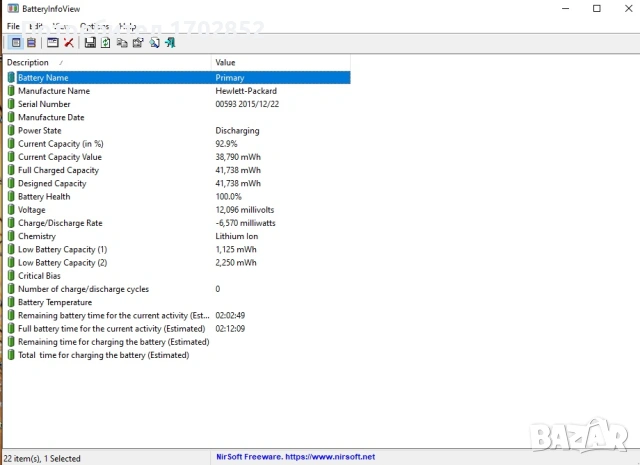Screen dimensions: 640x465
Task: Sort by the Description column header
Action: [100, 62]
